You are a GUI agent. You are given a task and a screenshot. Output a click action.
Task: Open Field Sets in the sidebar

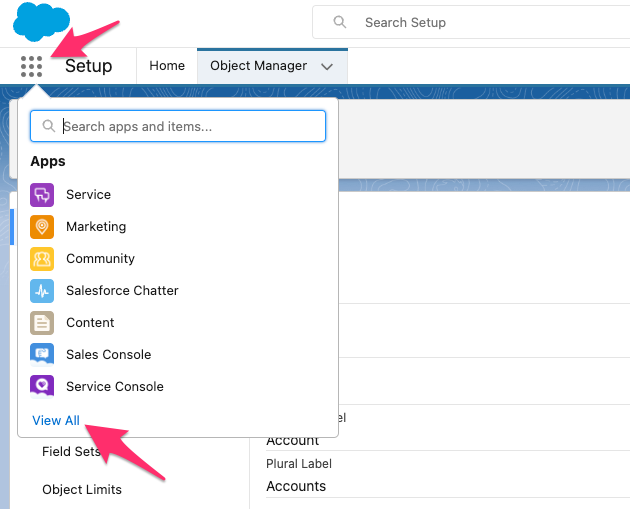click(x=71, y=452)
